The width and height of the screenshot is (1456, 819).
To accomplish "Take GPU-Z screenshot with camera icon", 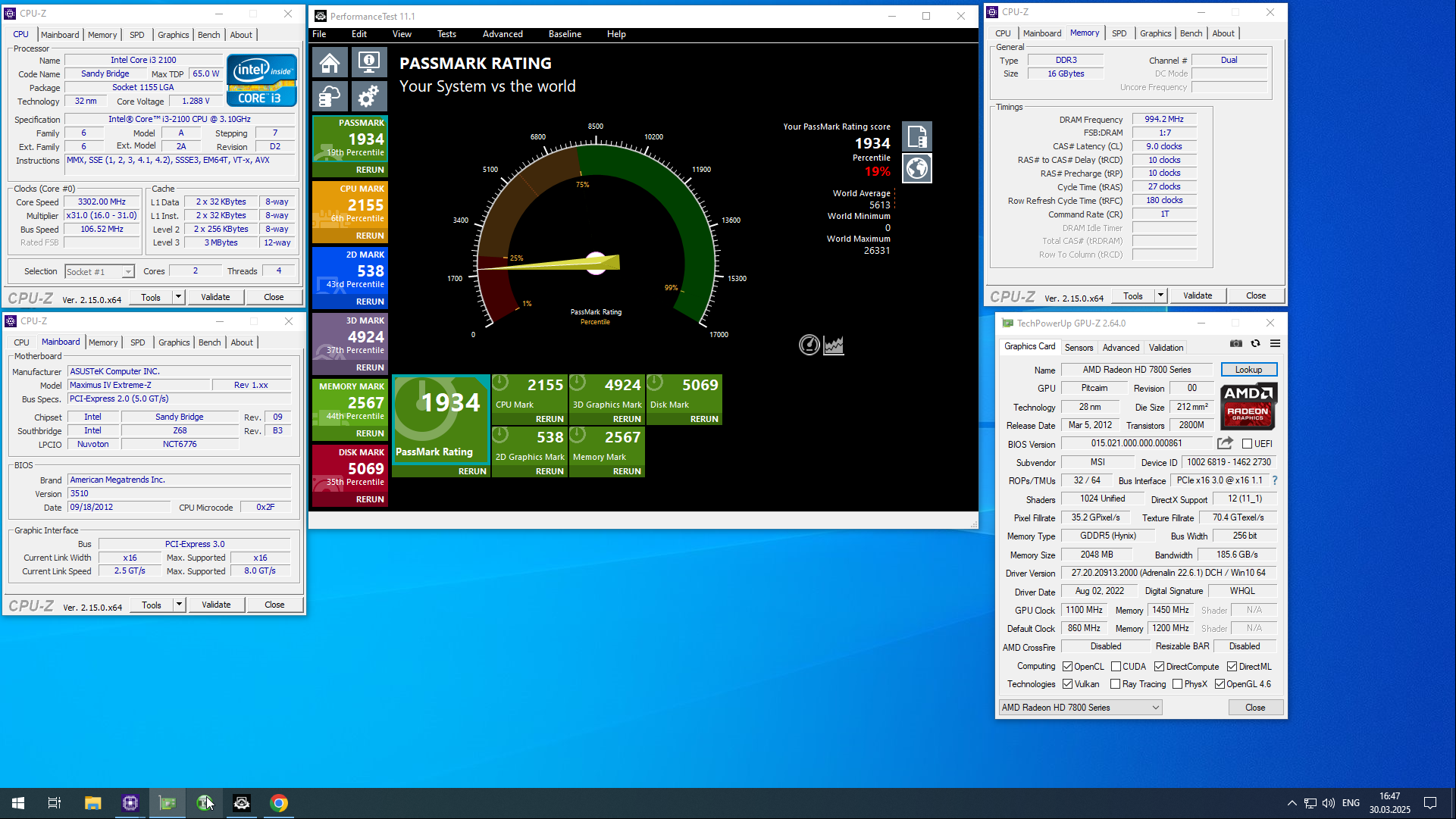I will (1236, 343).
